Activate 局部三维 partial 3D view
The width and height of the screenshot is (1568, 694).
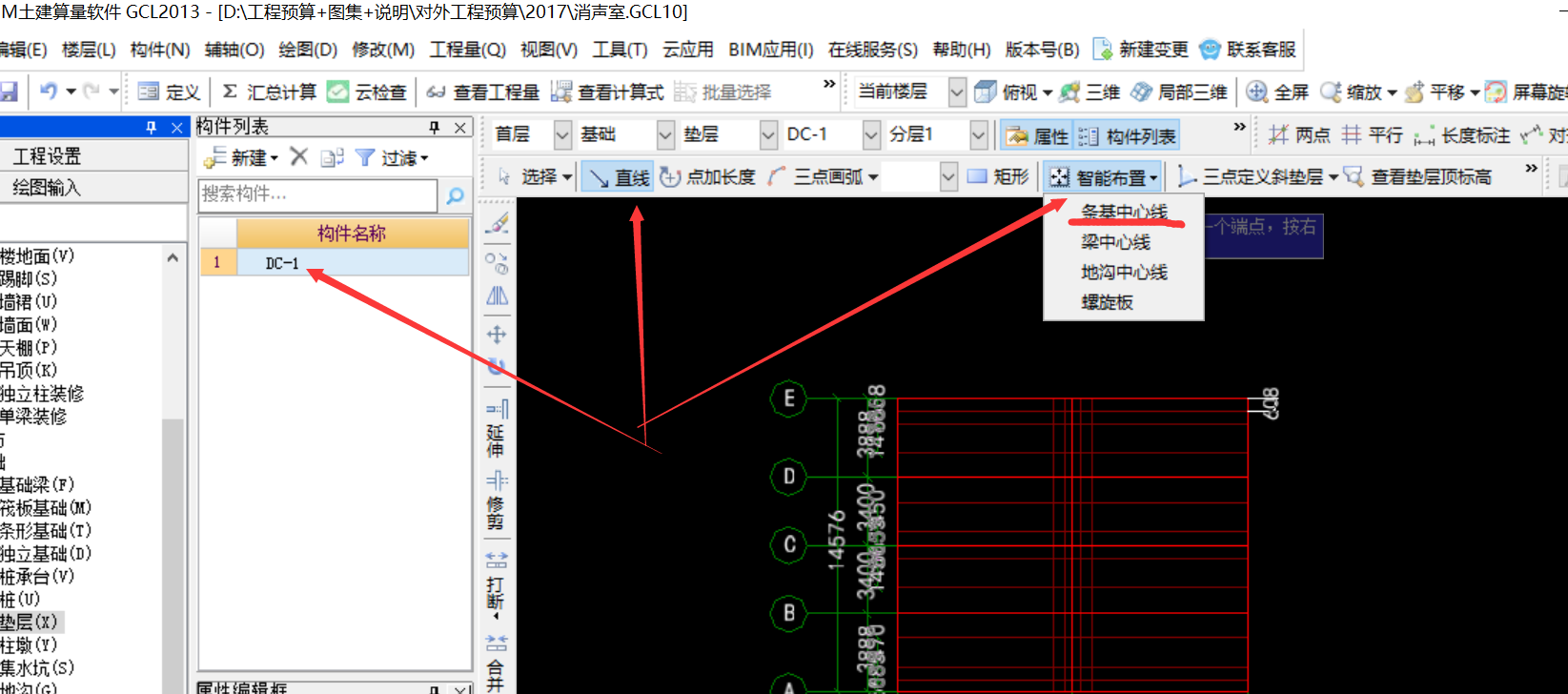[1179, 92]
